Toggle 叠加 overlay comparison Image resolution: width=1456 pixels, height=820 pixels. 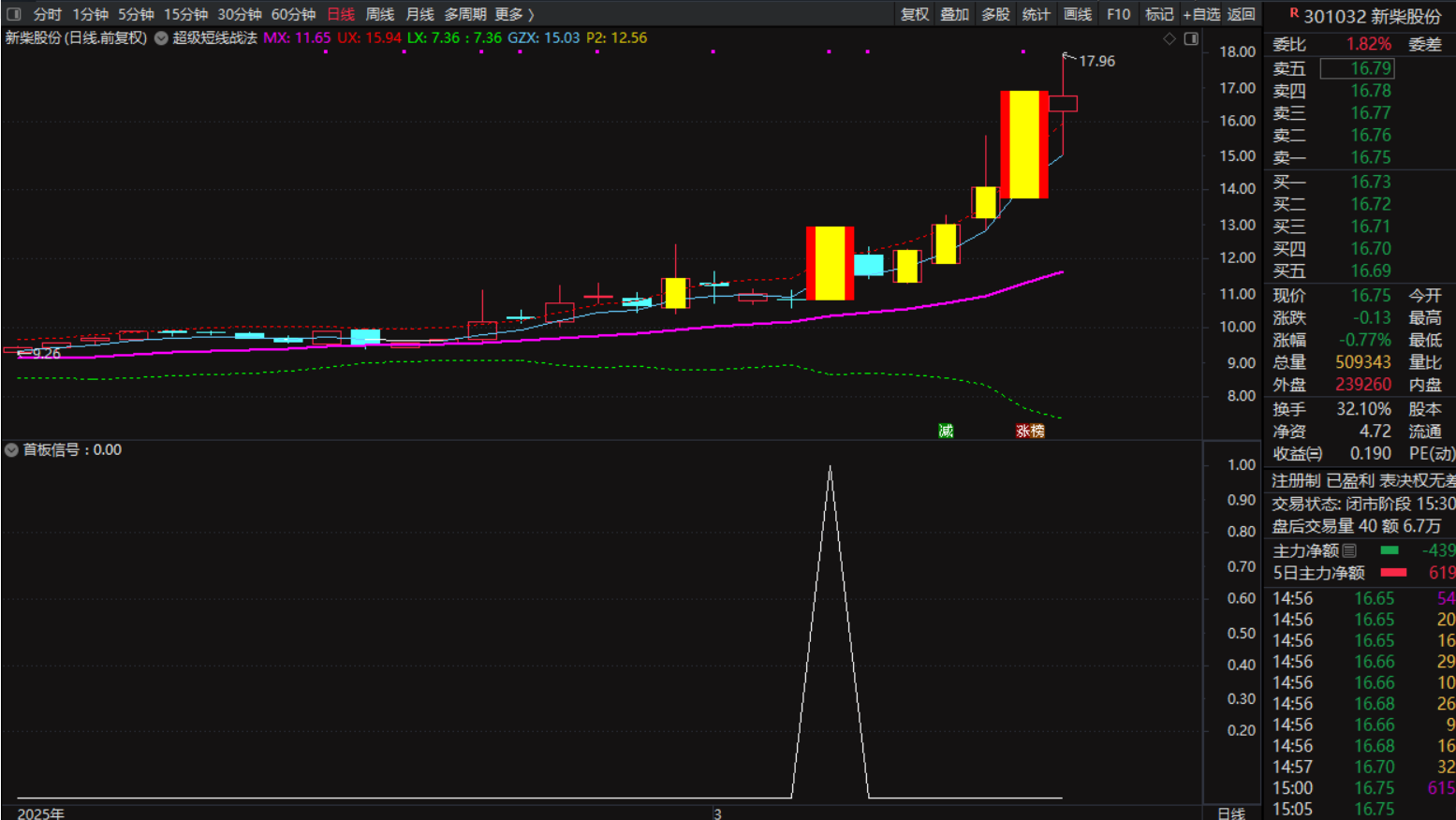click(x=954, y=14)
